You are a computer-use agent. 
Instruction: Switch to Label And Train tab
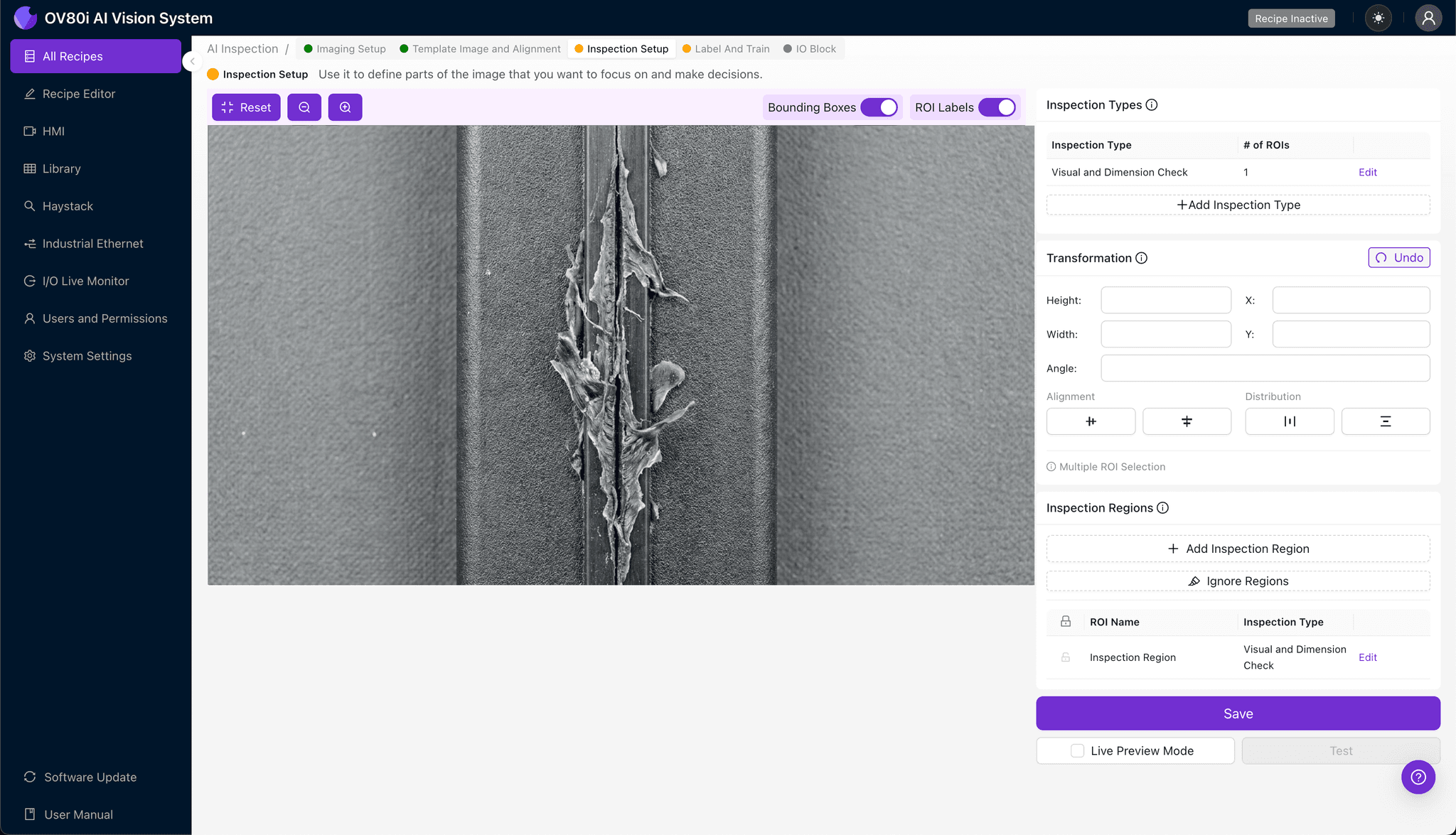(726, 48)
